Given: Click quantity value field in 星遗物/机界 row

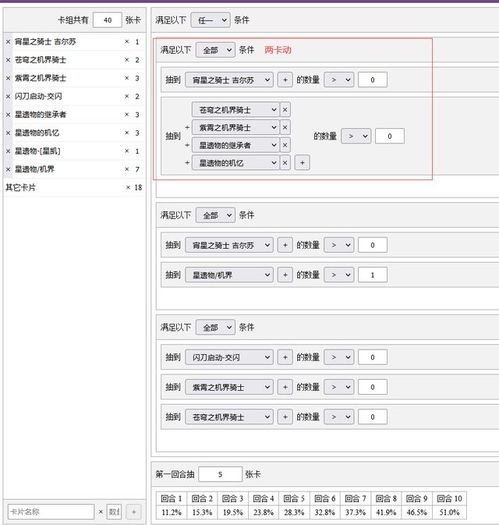Looking at the screenshot, I should [372, 275].
